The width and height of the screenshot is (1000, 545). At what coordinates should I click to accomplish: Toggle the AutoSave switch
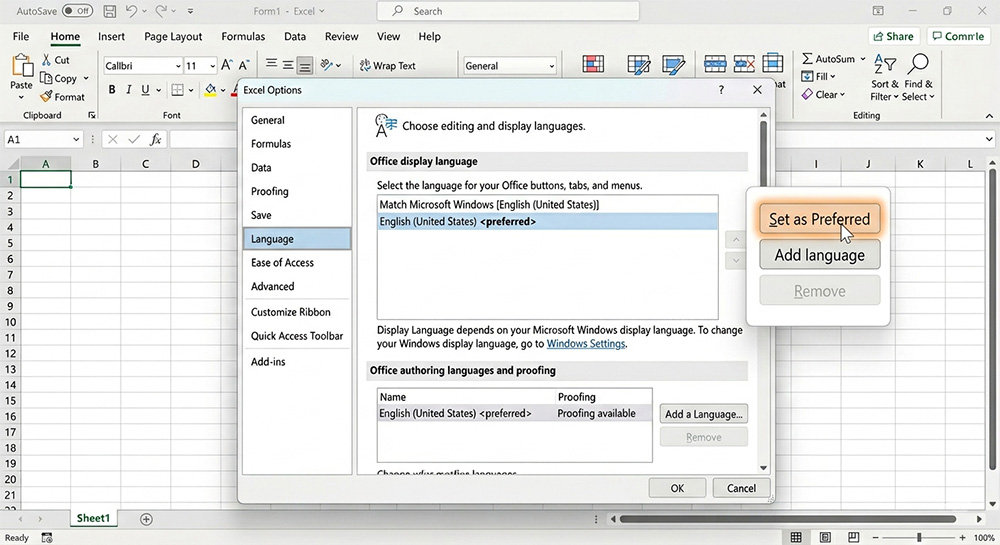(x=78, y=11)
